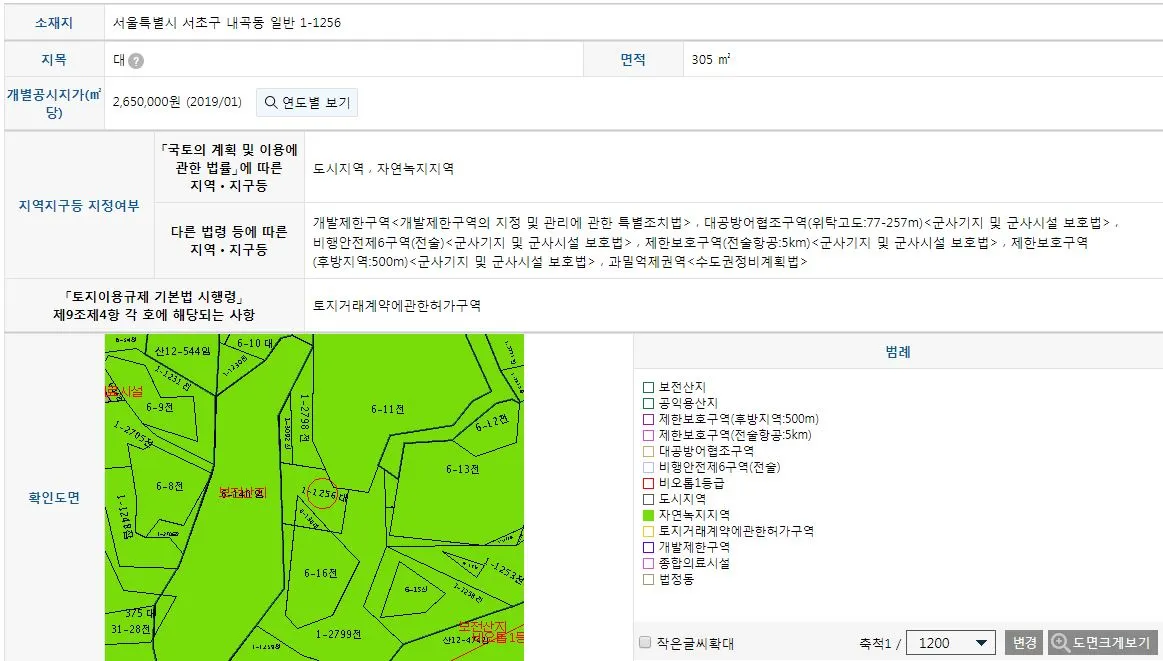This screenshot has height=661, width=1163.
Task: Click the question mark help icon beside 대
Action: [134, 60]
